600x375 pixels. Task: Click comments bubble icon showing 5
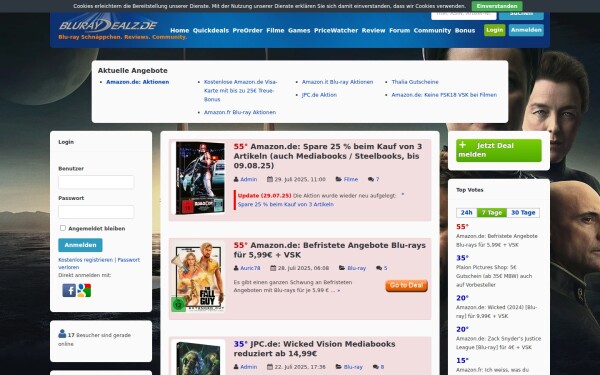[379, 268]
